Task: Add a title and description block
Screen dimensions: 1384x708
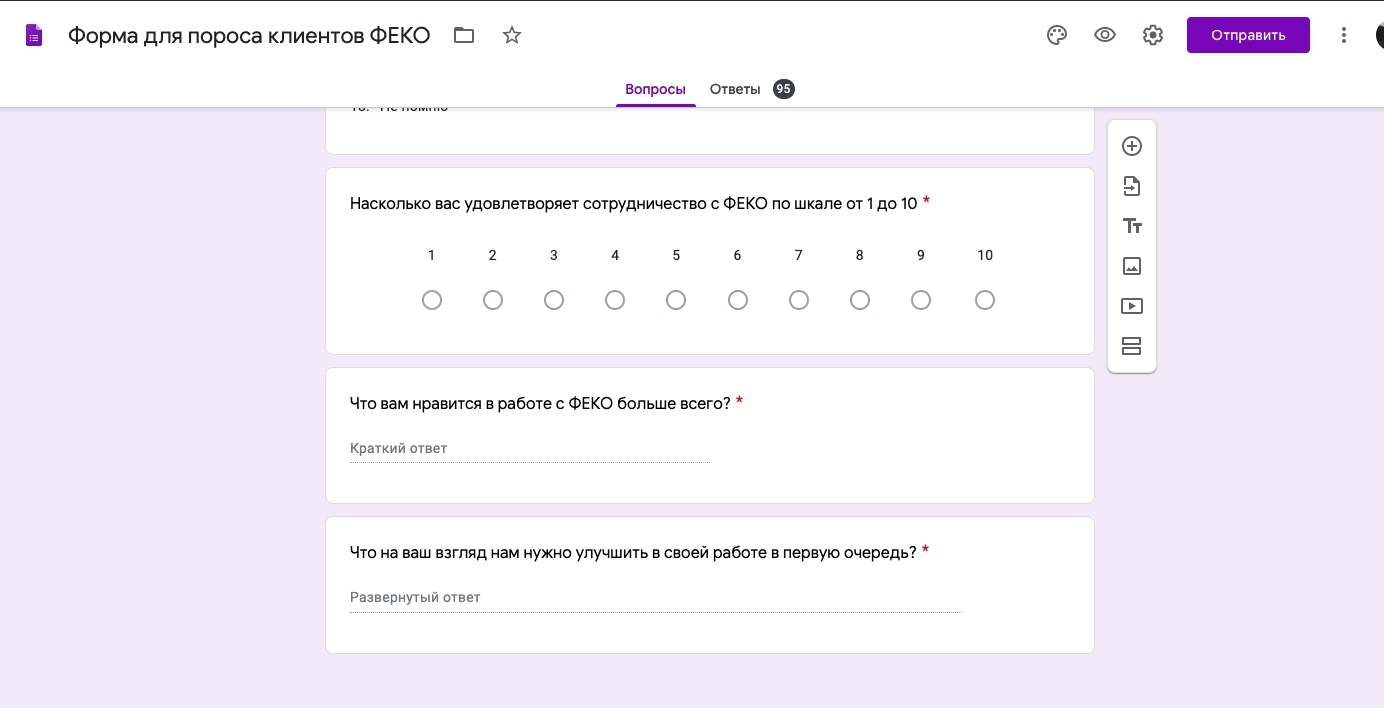Action: coord(1132,226)
